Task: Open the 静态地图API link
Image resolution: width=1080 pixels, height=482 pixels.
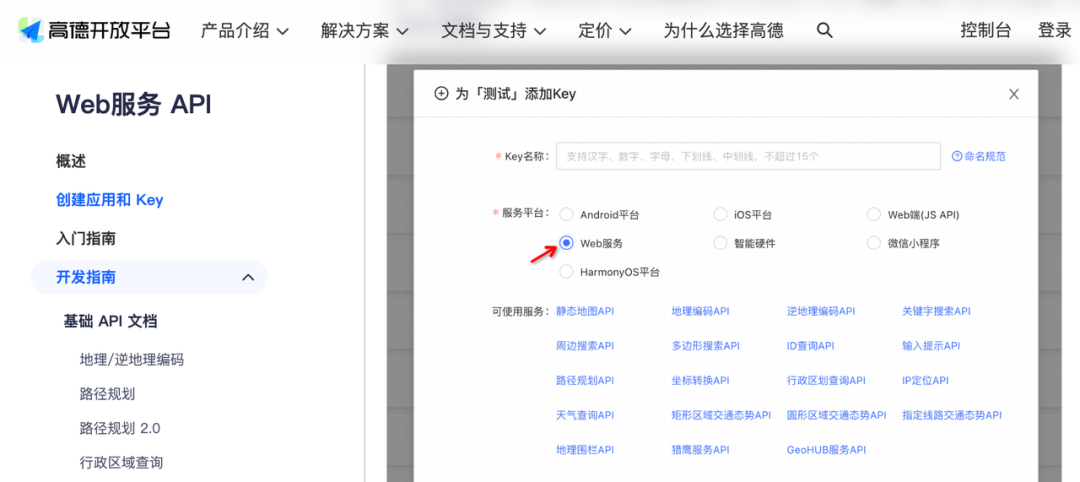Action: point(585,311)
